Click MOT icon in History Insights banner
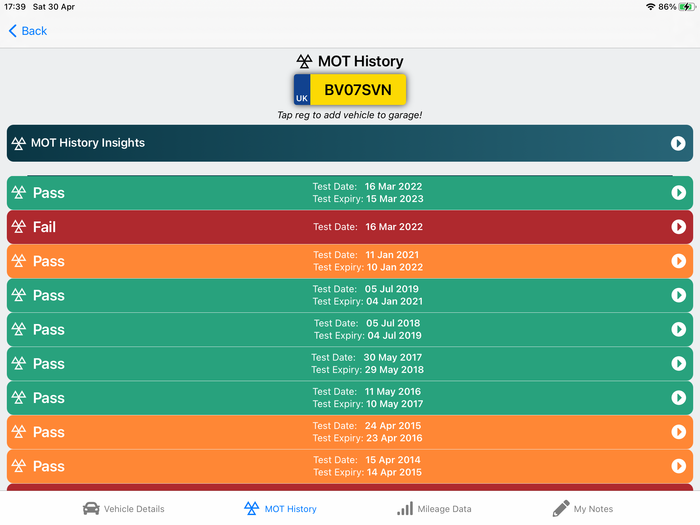 coord(19,143)
